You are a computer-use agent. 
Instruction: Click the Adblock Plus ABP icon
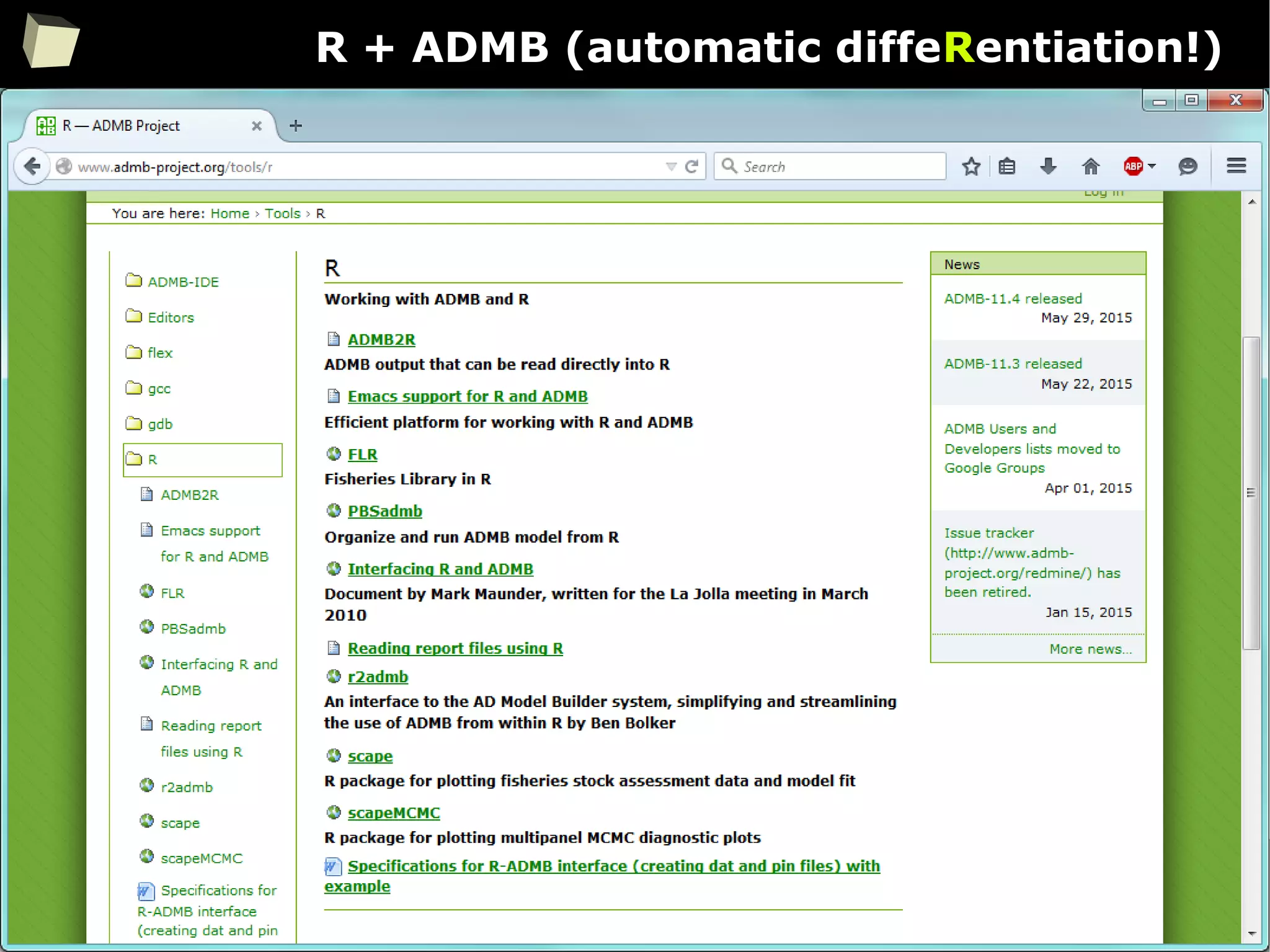[x=1133, y=166]
